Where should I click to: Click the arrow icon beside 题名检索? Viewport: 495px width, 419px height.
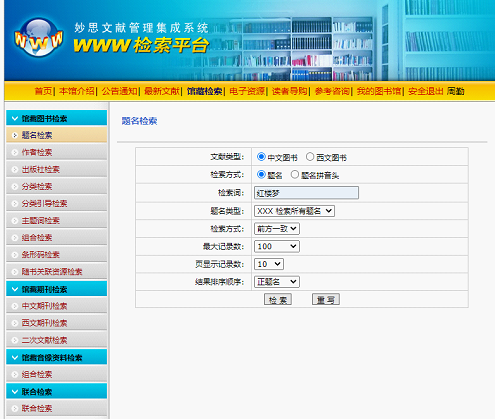click(x=15, y=135)
